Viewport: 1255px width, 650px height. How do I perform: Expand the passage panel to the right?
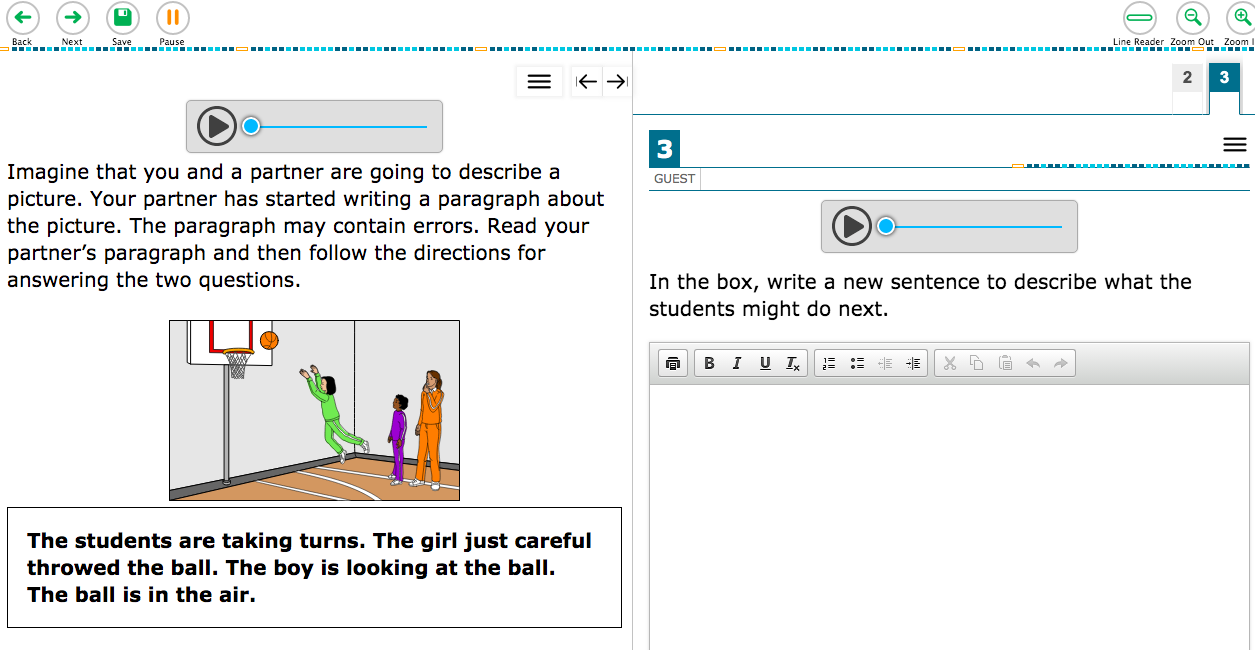point(617,82)
